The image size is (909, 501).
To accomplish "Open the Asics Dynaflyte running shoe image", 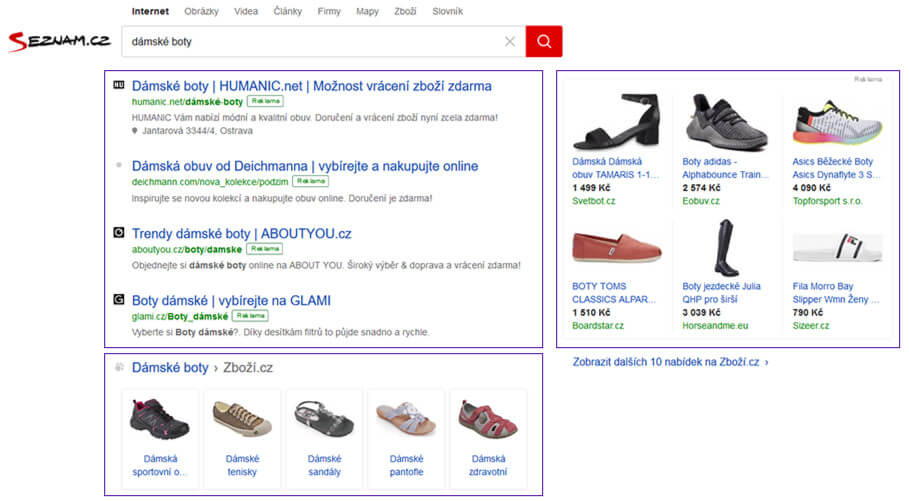I will click(837, 123).
